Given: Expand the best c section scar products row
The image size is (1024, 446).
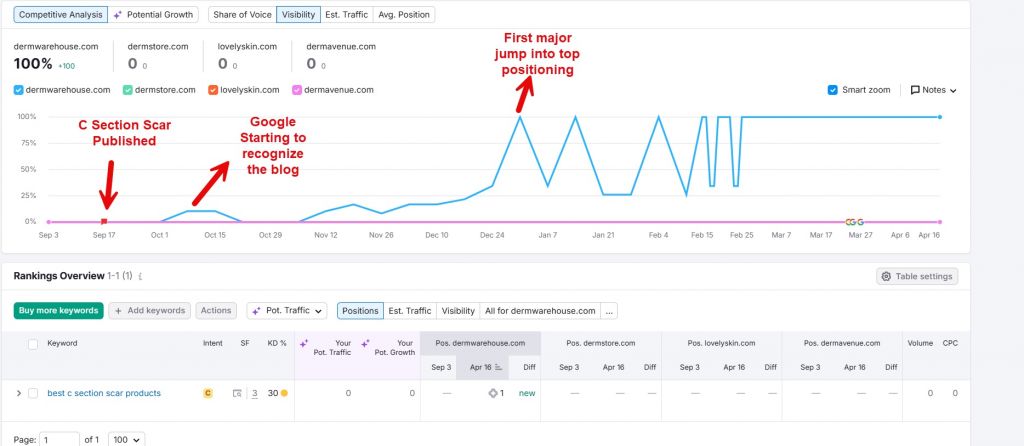Looking at the screenshot, I should click(18, 393).
